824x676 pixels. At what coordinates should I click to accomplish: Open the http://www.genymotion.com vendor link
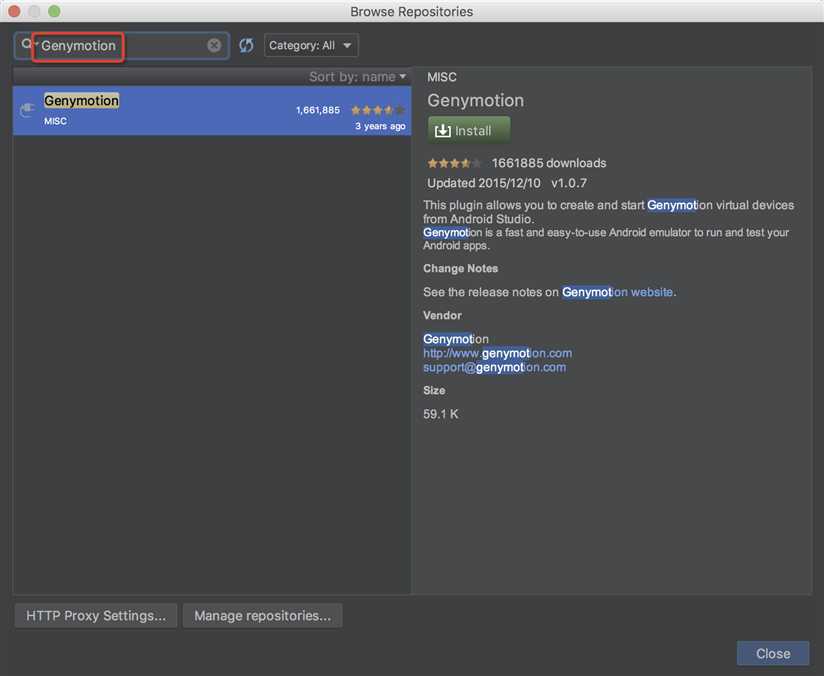(497, 353)
